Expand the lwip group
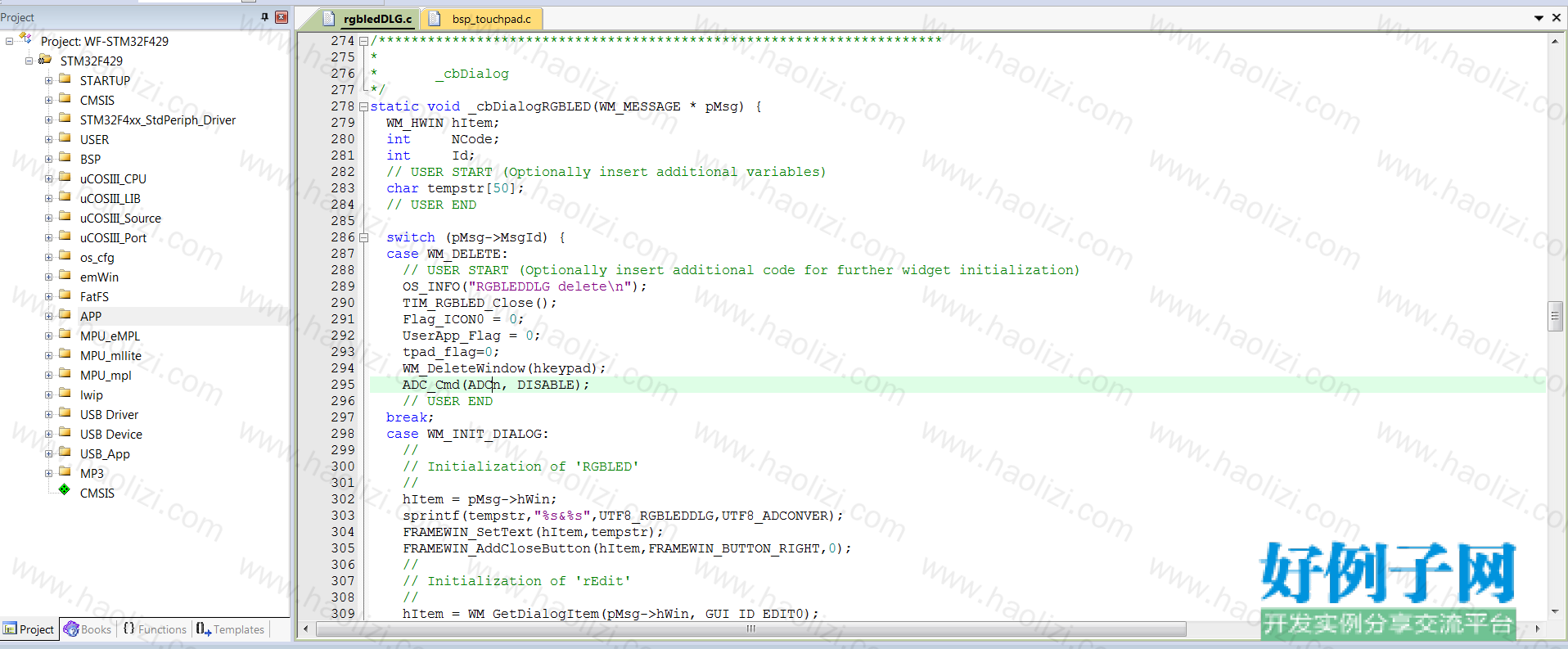The image size is (1568, 649). point(48,394)
